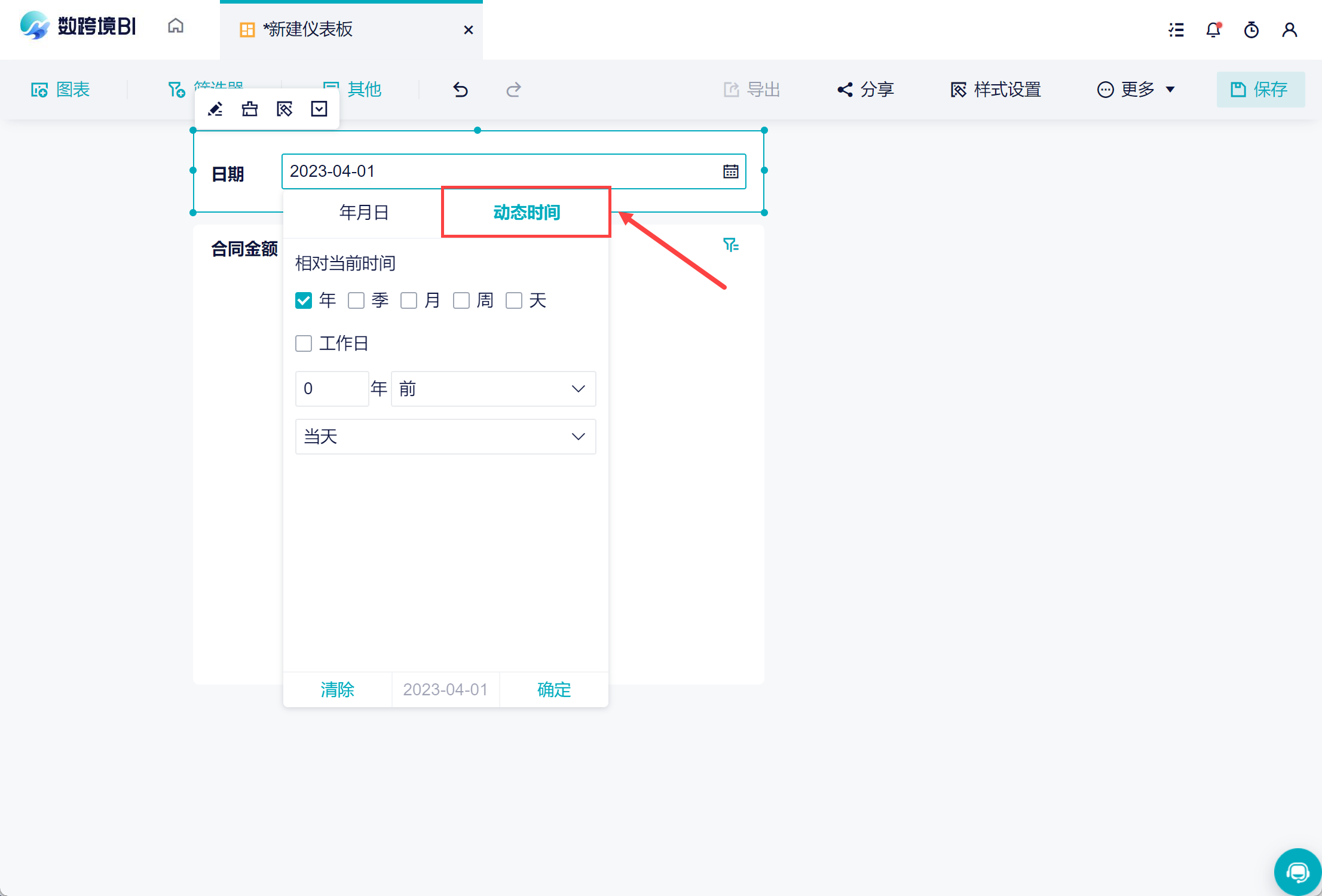Check the 月 checkbox
The width and height of the screenshot is (1322, 896).
[x=409, y=300]
